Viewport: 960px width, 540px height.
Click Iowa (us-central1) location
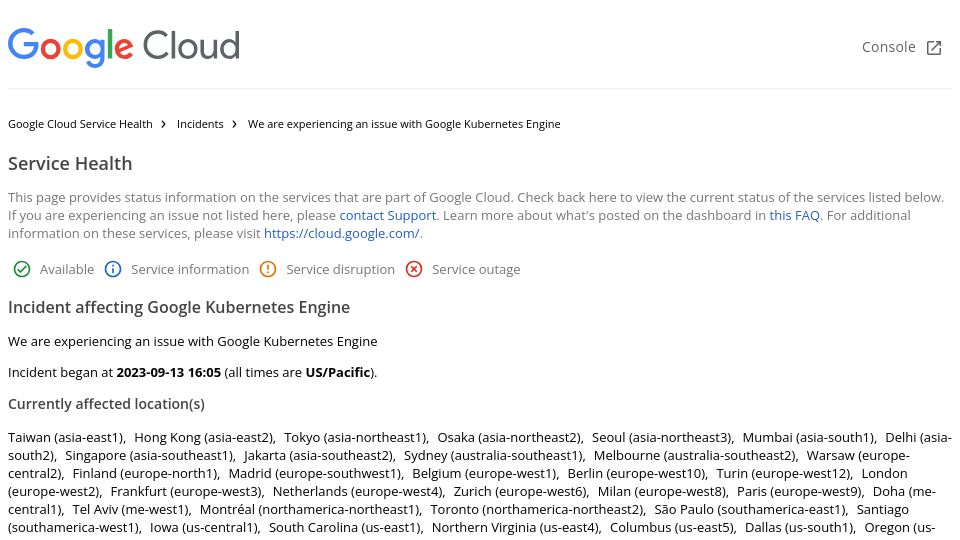(x=205, y=527)
